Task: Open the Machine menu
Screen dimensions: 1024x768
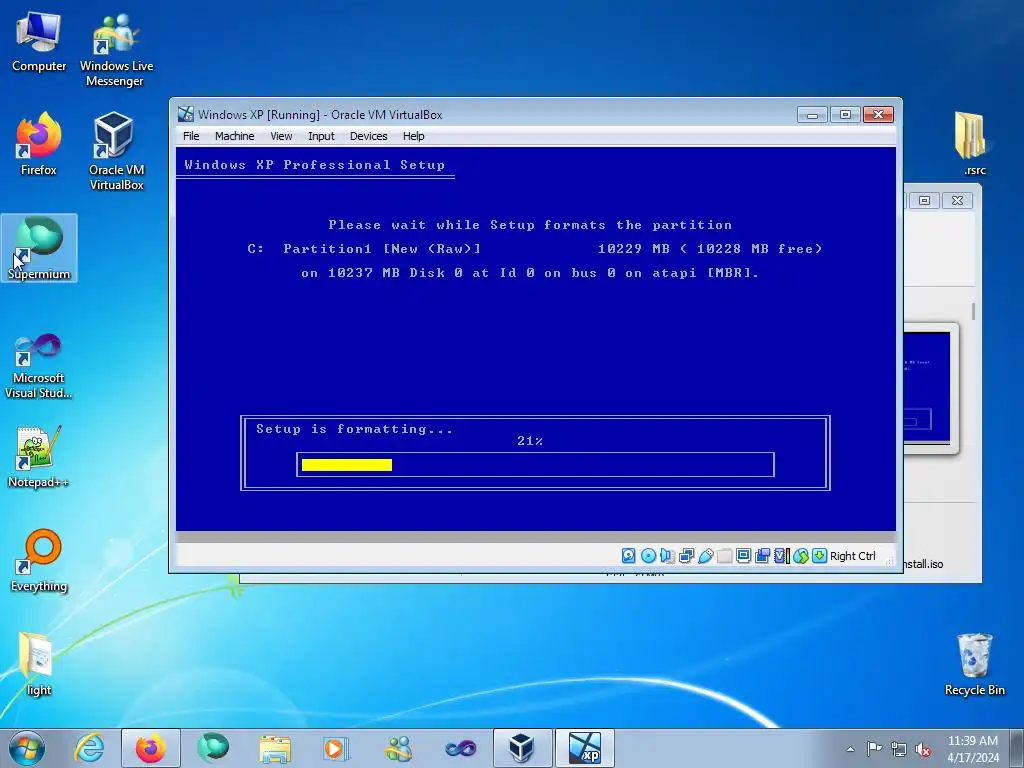Action: (x=234, y=136)
